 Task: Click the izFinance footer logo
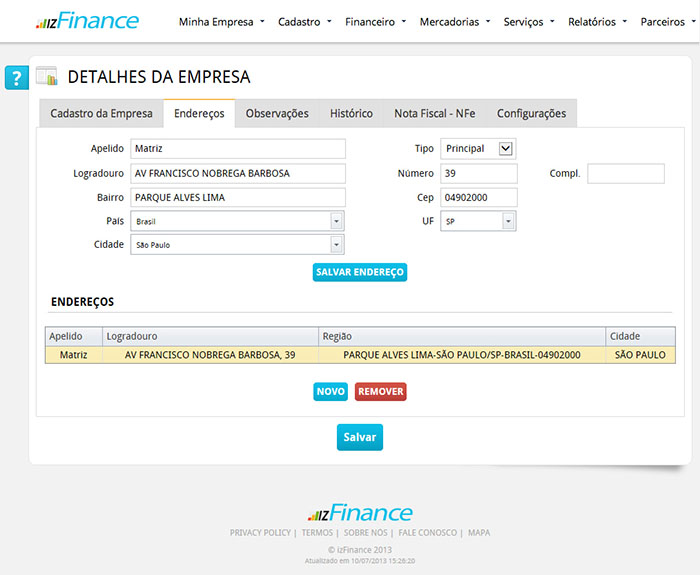359,513
